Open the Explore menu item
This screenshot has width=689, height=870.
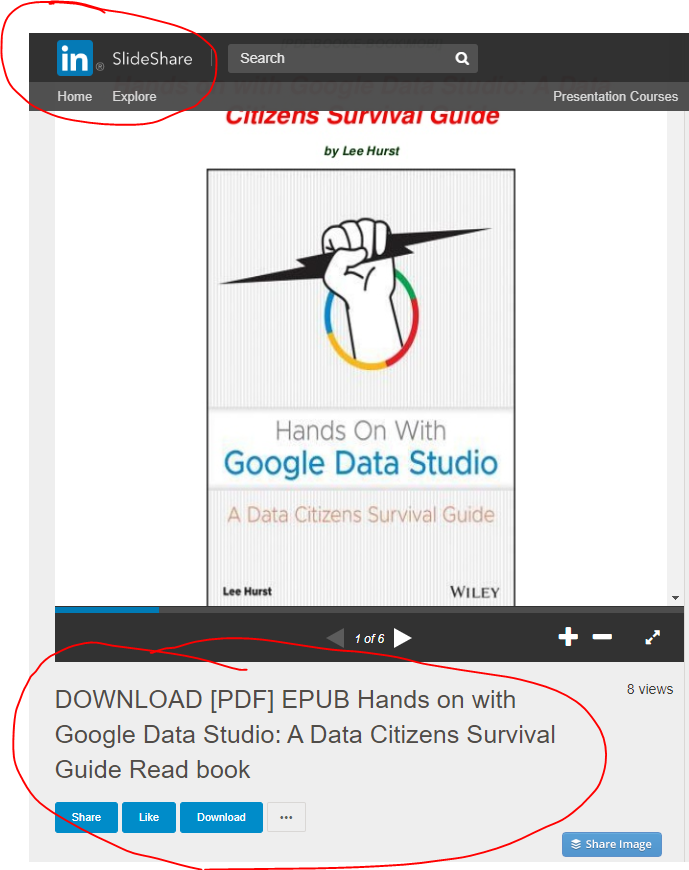coord(134,97)
